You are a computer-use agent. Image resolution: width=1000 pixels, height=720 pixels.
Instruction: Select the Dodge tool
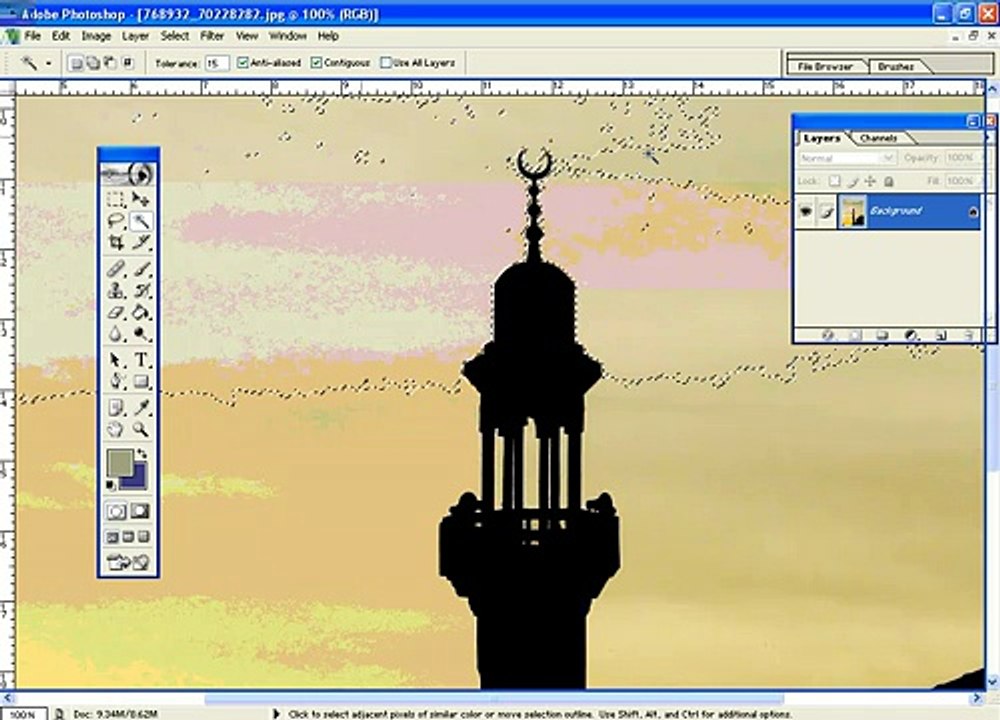point(140,334)
